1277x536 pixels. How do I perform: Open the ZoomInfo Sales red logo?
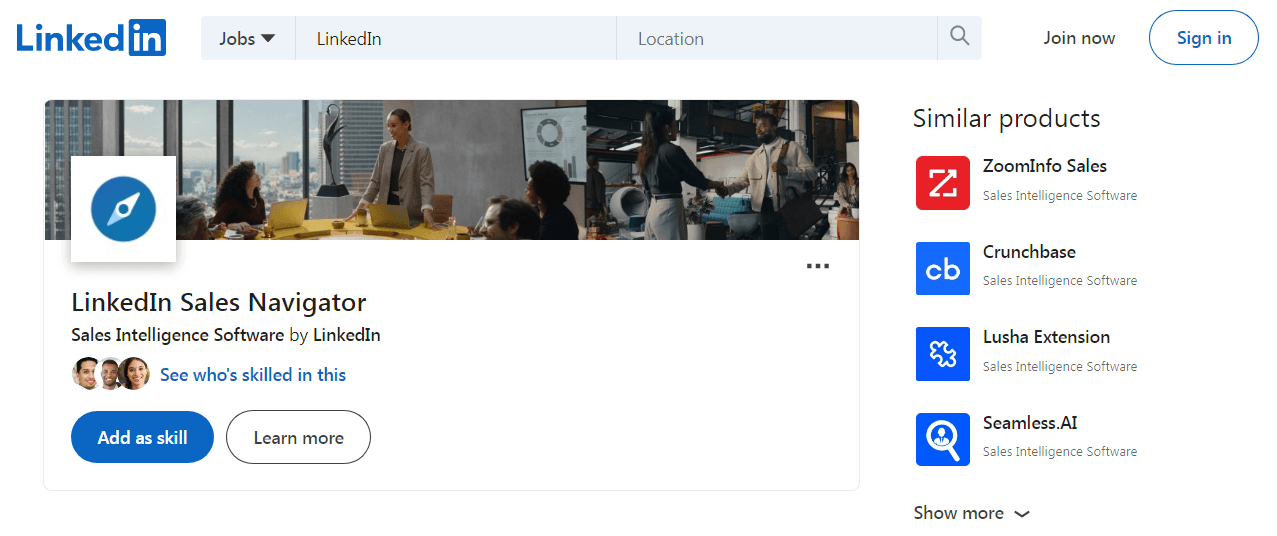943,183
